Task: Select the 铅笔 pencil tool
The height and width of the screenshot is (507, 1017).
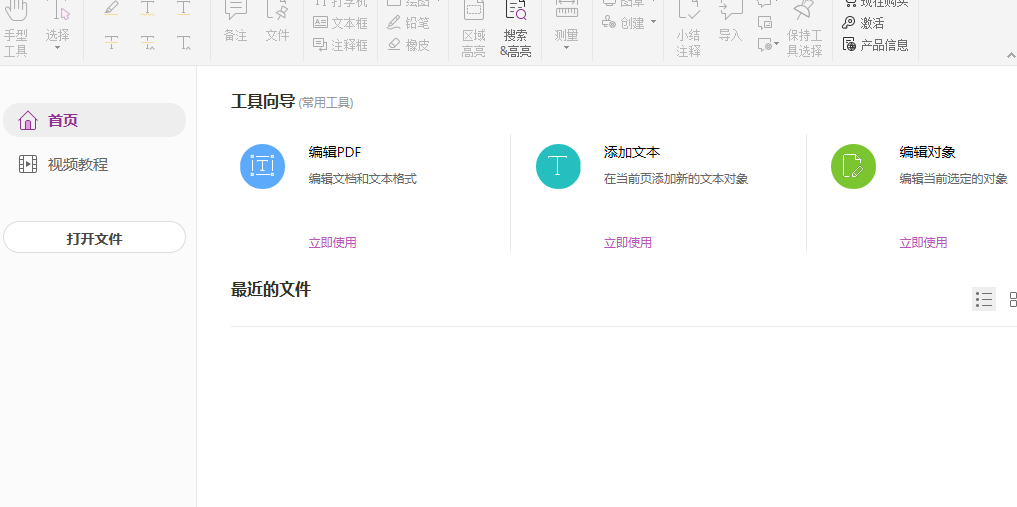Action: click(x=408, y=23)
